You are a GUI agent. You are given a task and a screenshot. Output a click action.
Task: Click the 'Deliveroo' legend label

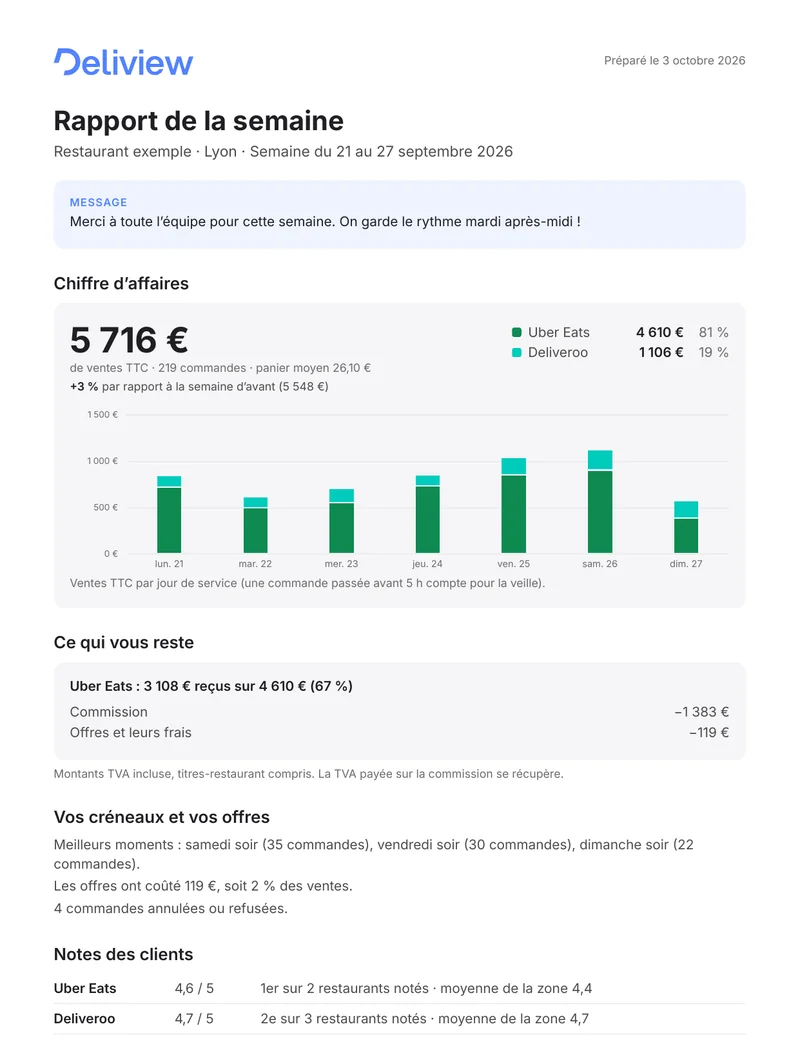557,353
